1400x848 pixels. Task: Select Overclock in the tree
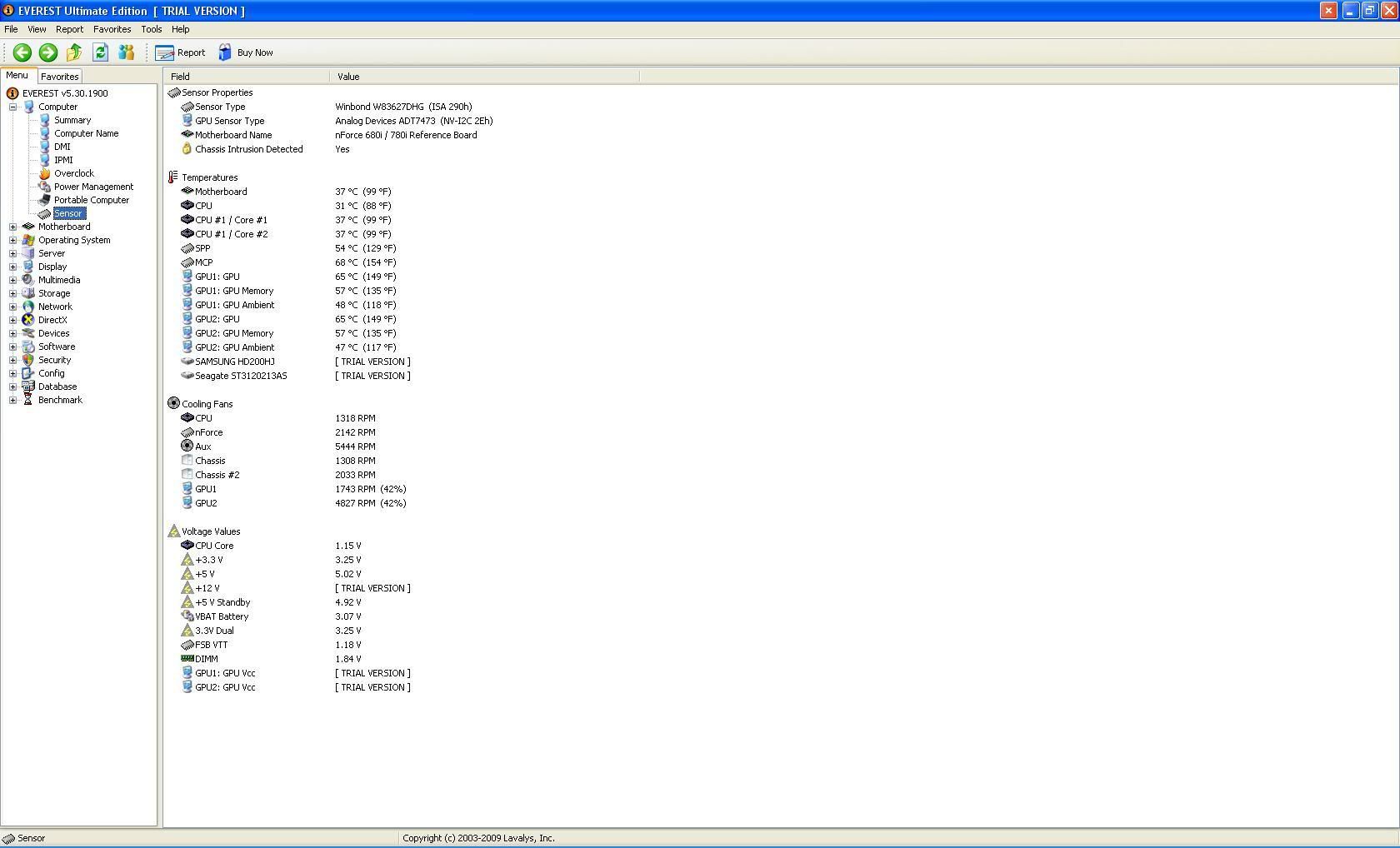(74, 173)
